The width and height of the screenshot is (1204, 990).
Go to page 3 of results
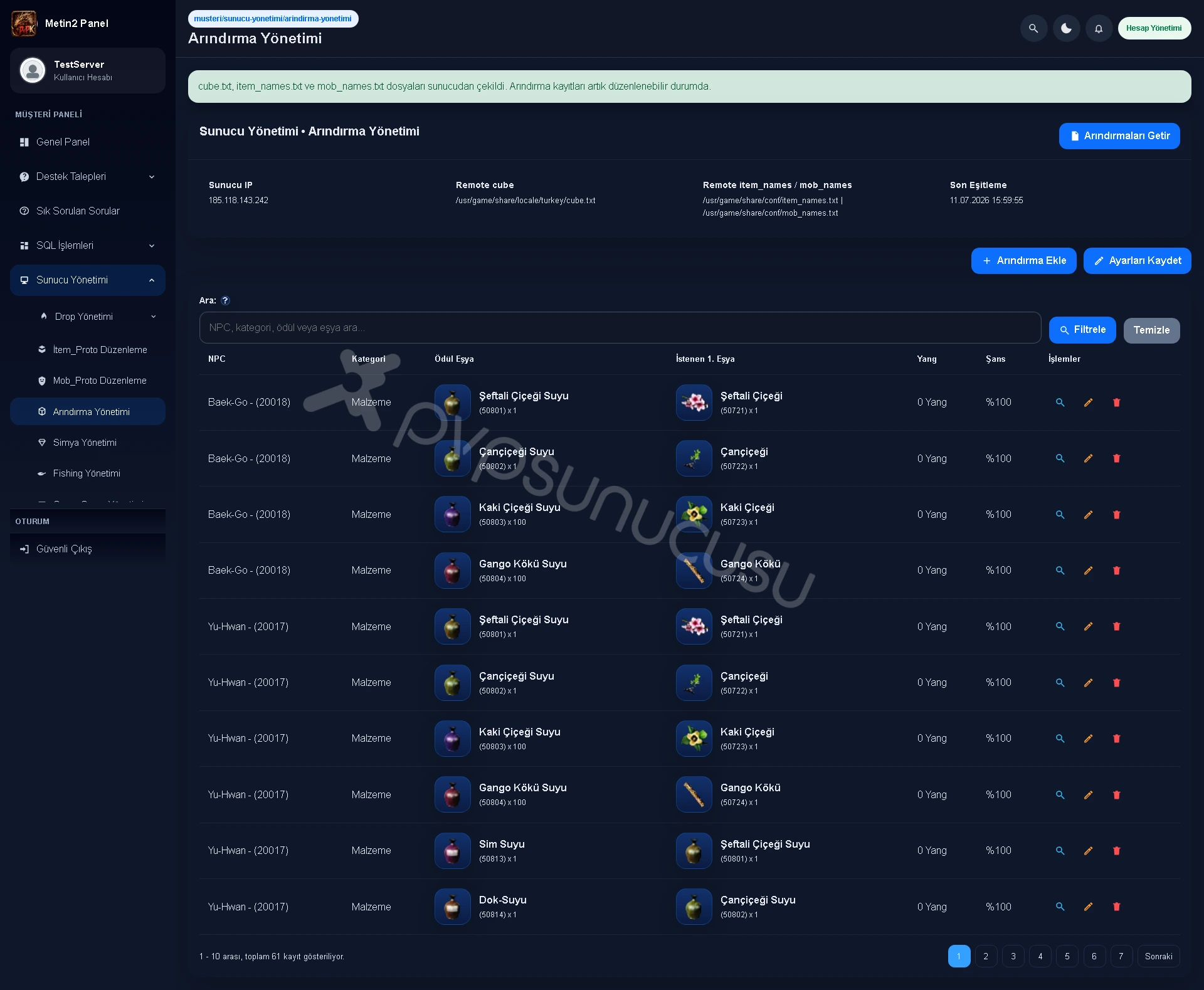[x=1013, y=956]
